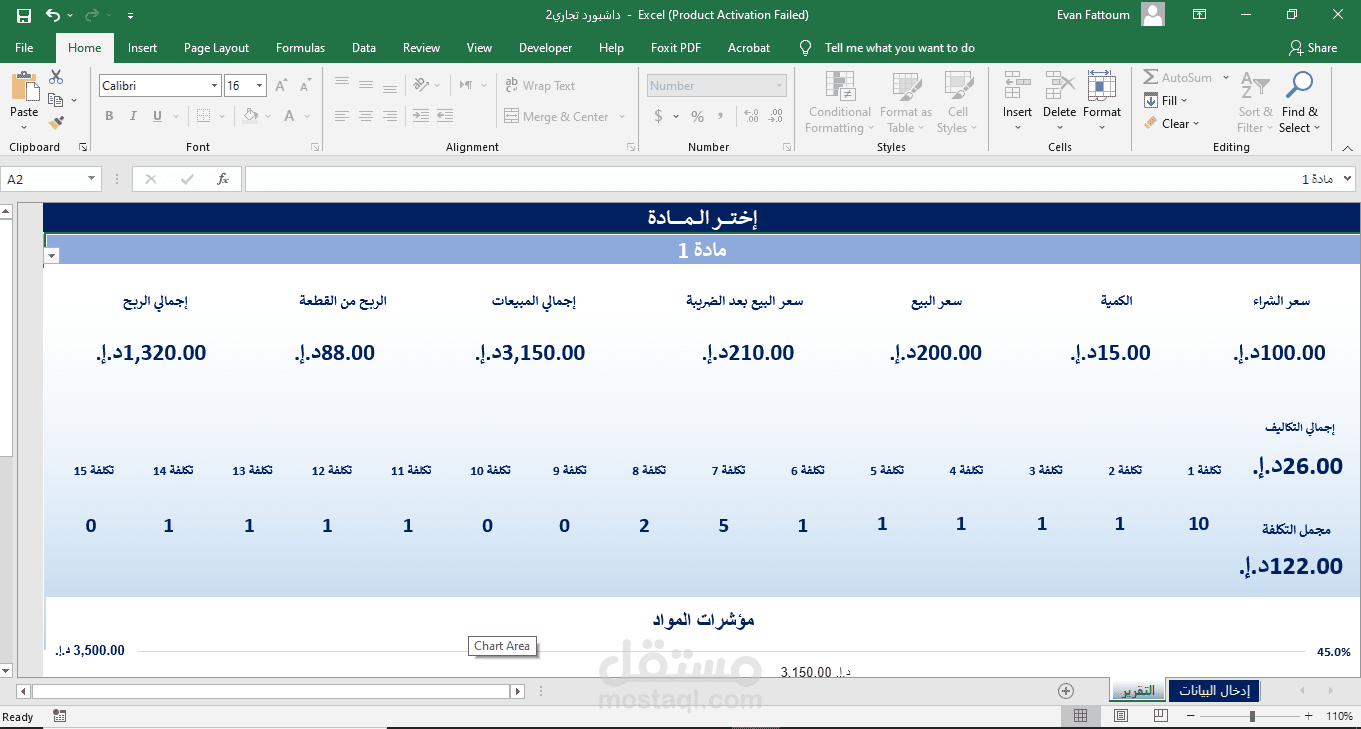
Task: Click the Undo arrow icon
Action: 53,15
